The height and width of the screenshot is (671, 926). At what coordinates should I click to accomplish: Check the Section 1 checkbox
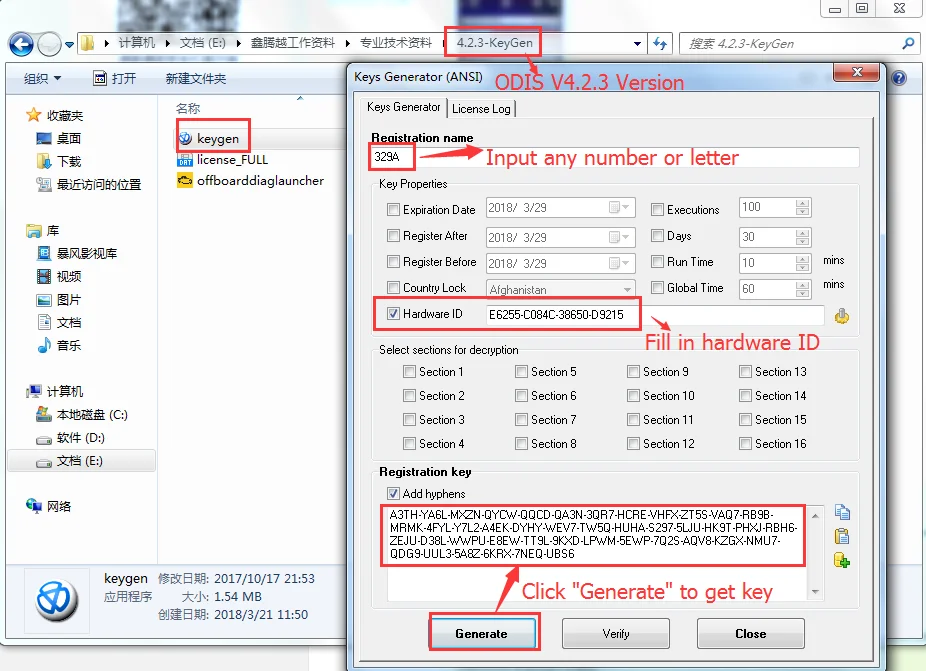[409, 371]
